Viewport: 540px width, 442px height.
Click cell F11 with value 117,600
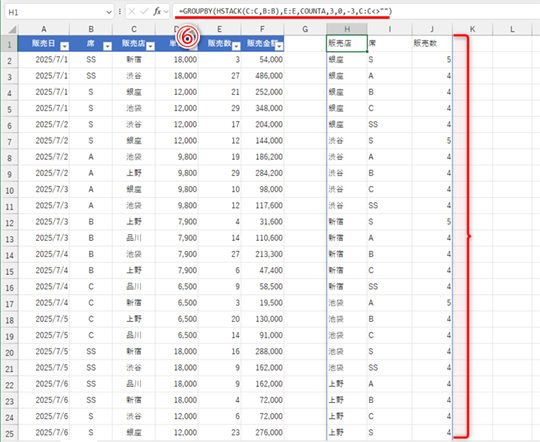pos(262,206)
